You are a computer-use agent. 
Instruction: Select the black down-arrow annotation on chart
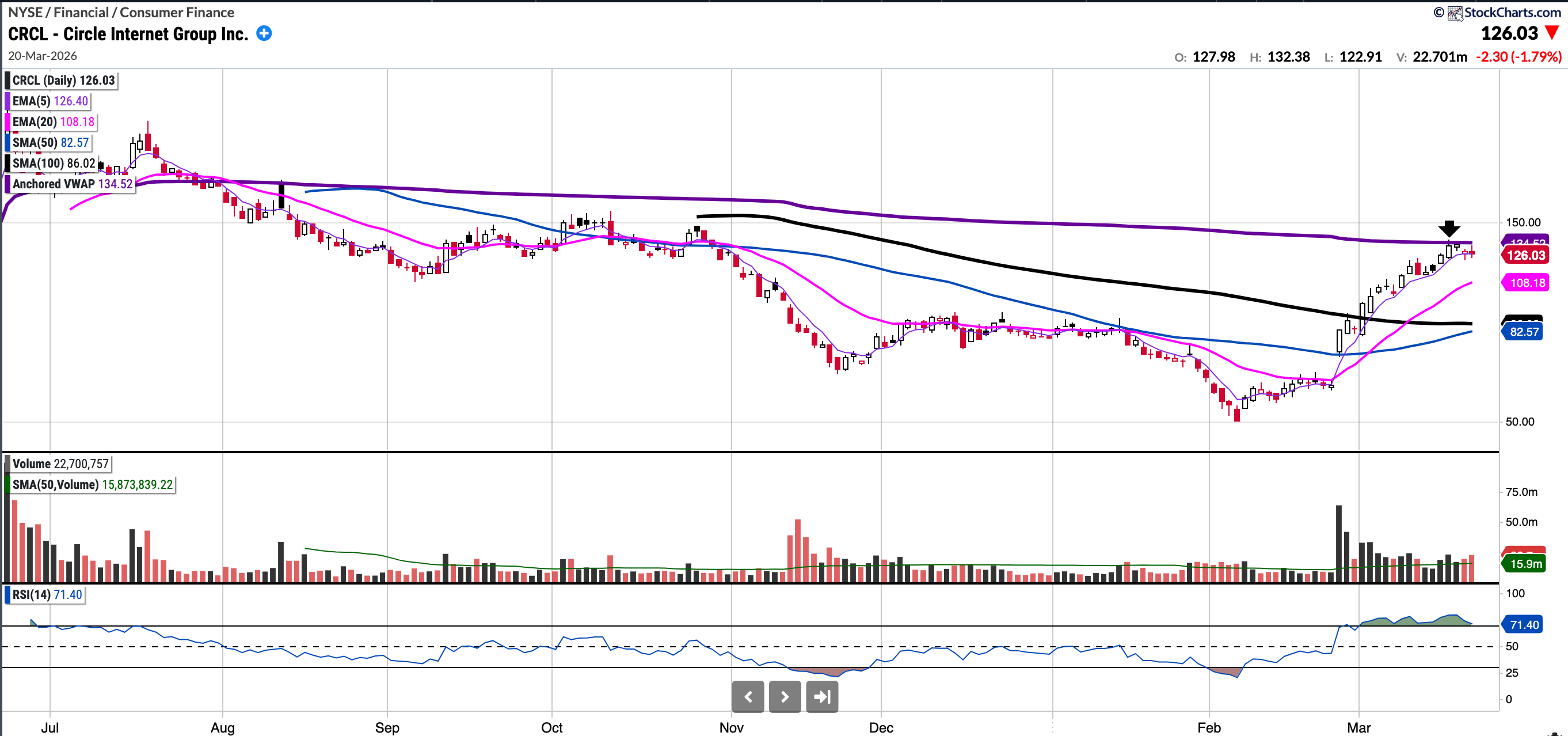1449,229
